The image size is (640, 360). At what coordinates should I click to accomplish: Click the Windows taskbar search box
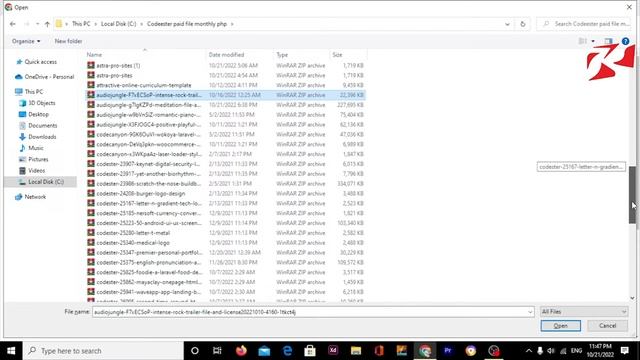point(103,351)
